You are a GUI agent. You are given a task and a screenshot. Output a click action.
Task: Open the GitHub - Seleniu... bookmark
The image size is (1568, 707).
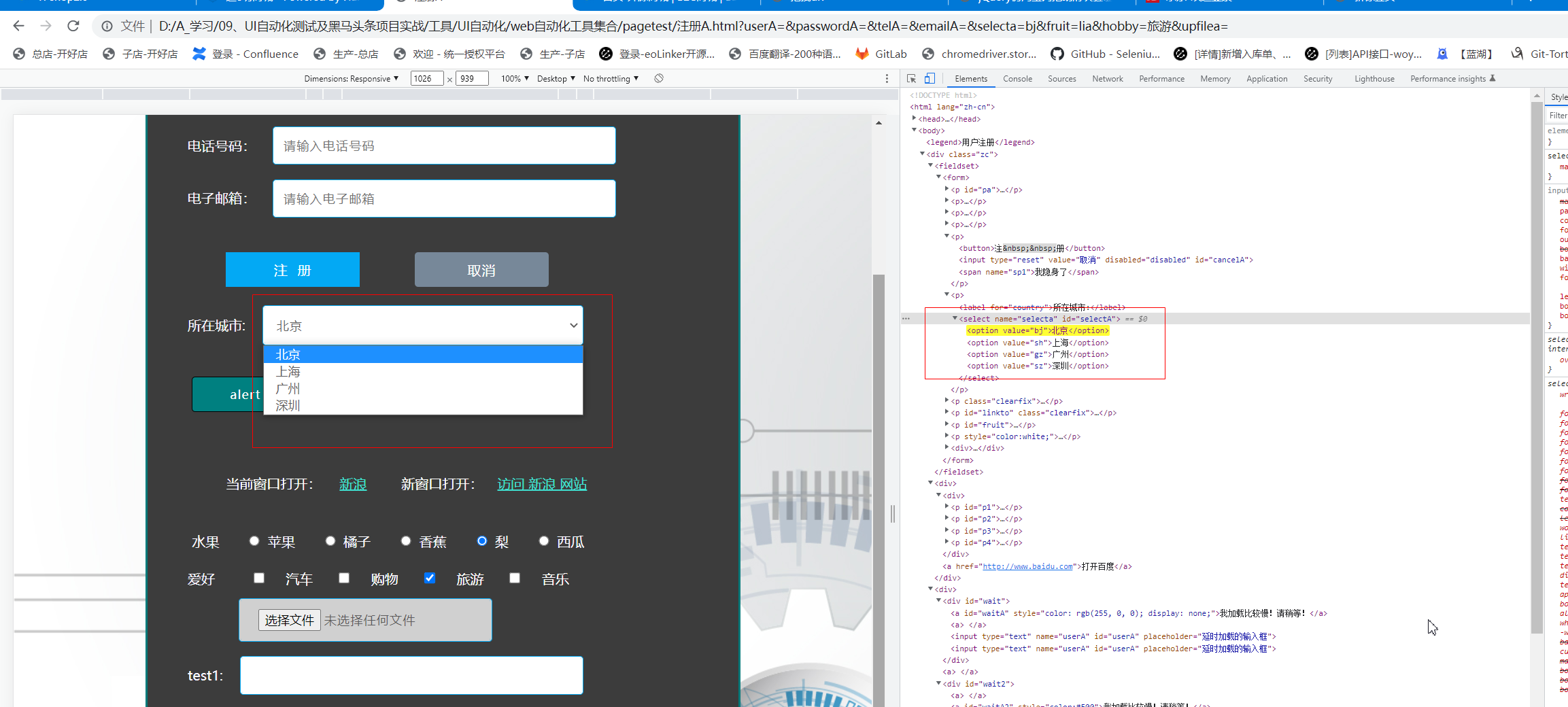click(x=1106, y=54)
